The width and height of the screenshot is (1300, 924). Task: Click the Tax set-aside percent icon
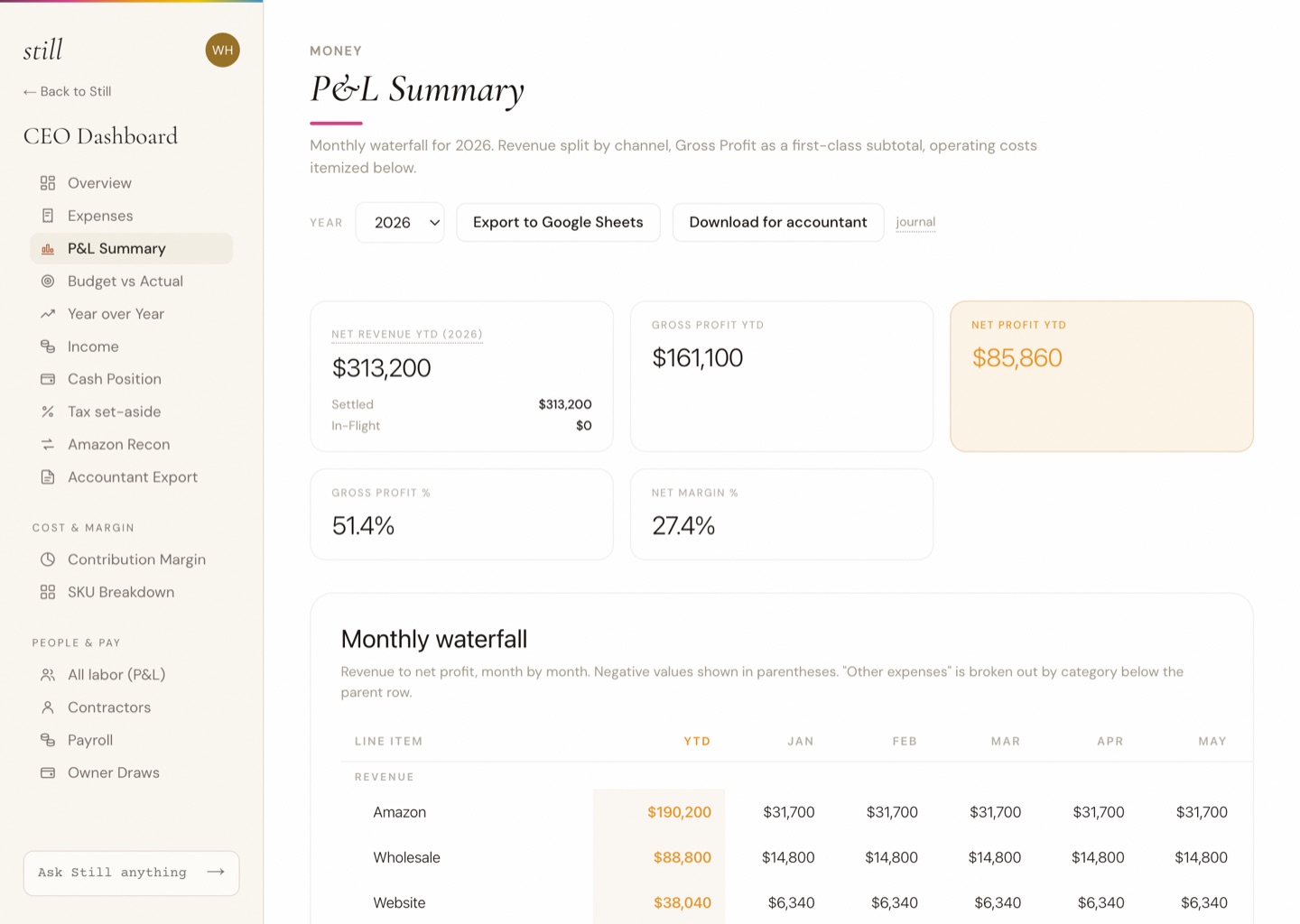pos(48,411)
